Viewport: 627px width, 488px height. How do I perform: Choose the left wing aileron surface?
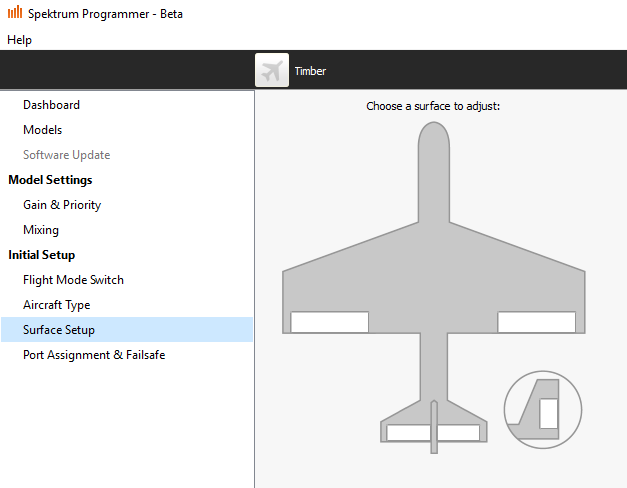[x=329, y=322]
